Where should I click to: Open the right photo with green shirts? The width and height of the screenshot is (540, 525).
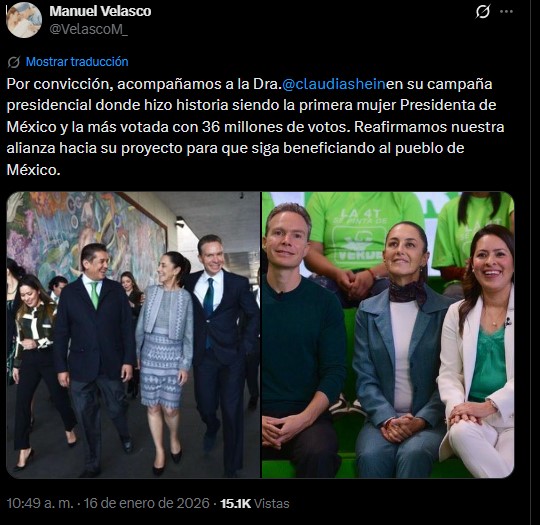pyautogui.click(x=388, y=335)
